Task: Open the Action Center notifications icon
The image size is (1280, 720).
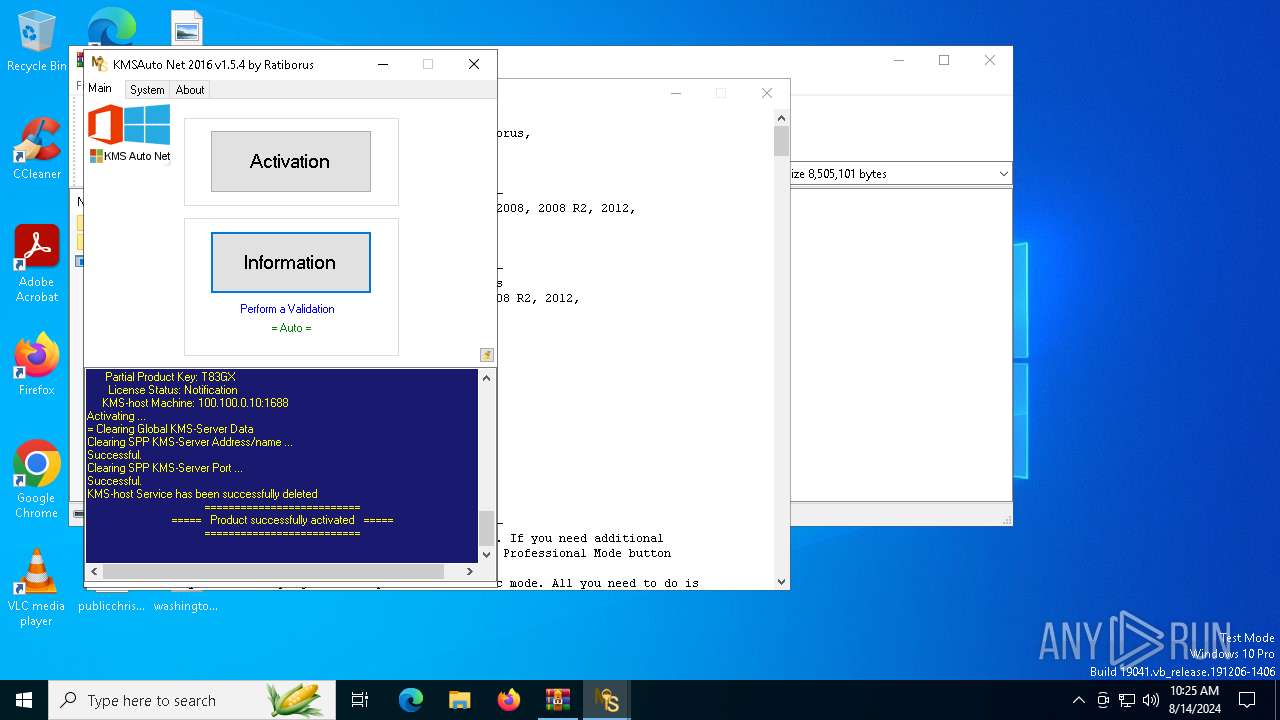Action: [x=1247, y=700]
